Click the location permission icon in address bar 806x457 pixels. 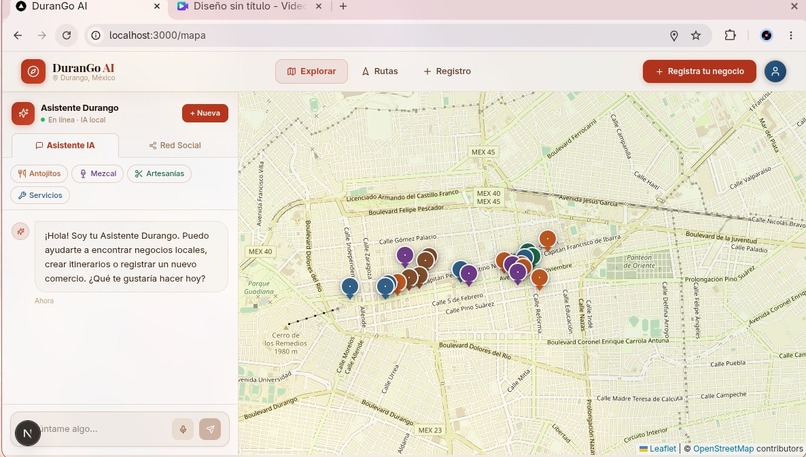coord(673,35)
